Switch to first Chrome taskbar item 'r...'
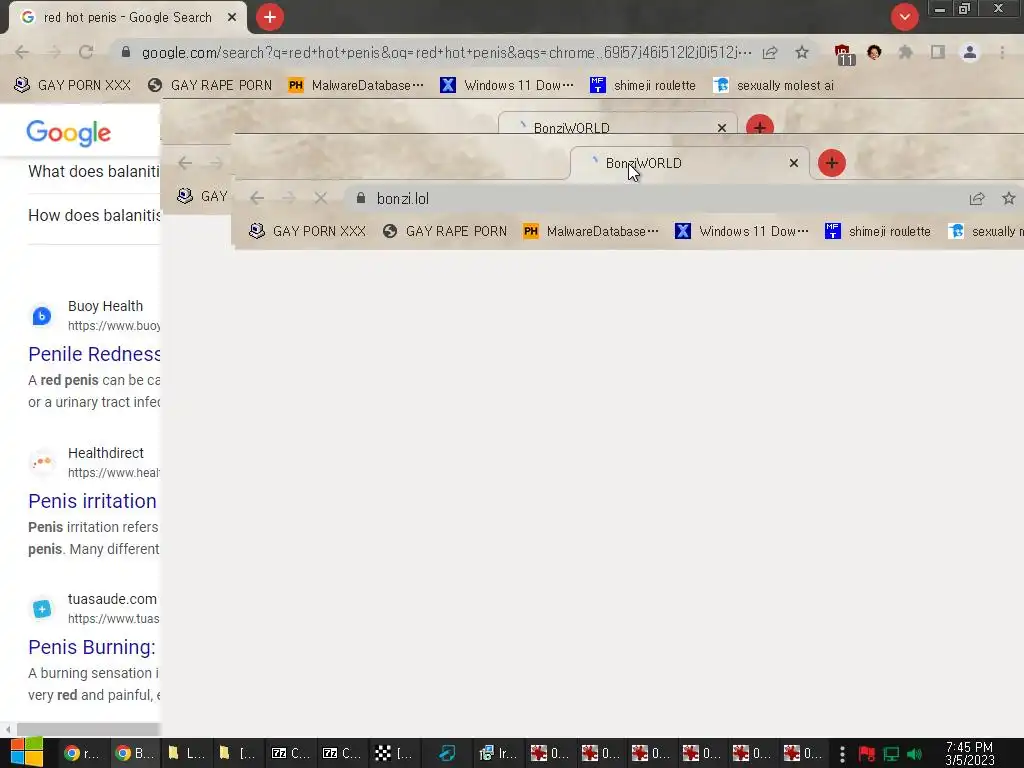1024x768 pixels. 82,754
